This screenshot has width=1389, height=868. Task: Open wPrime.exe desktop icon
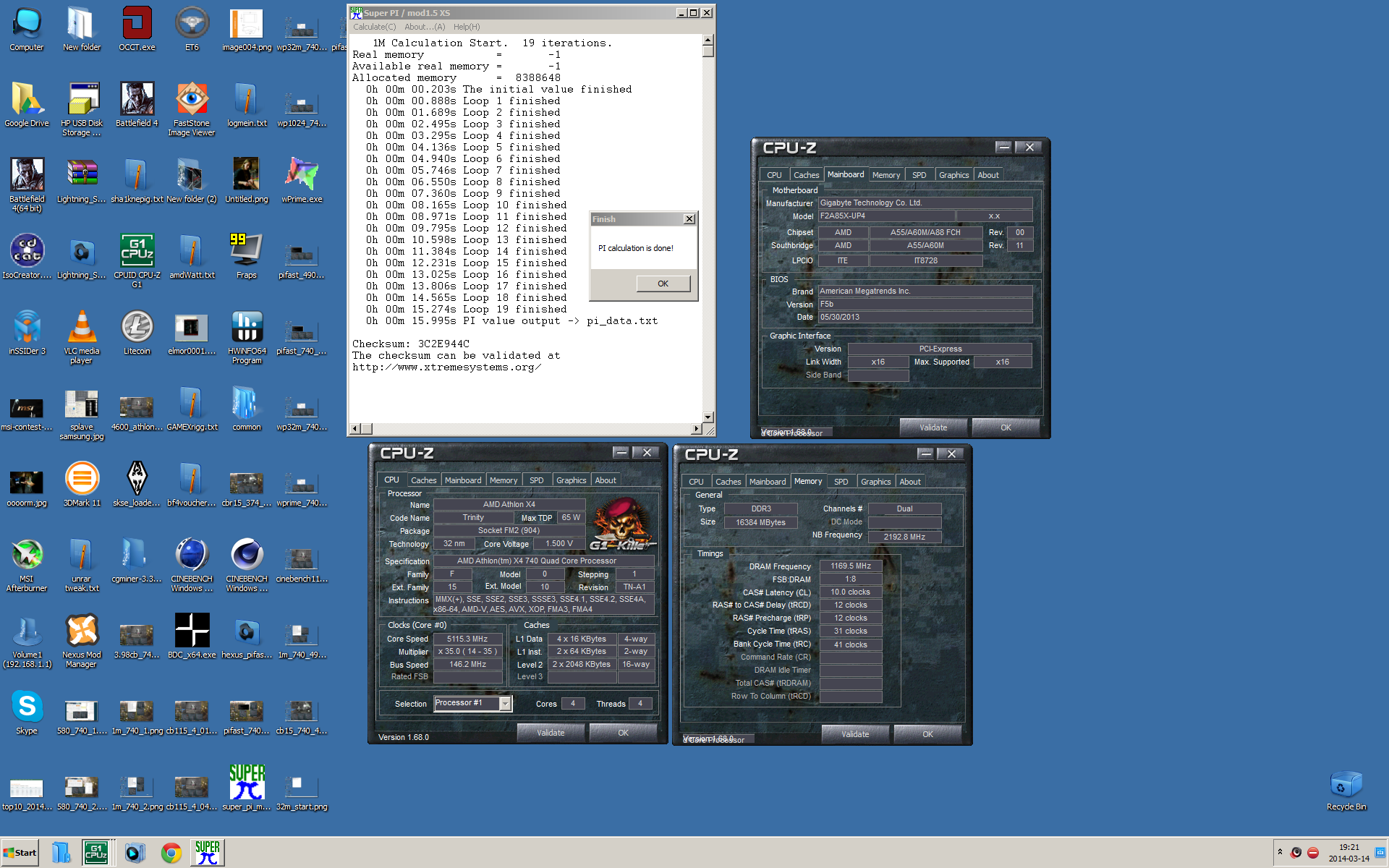[x=302, y=181]
